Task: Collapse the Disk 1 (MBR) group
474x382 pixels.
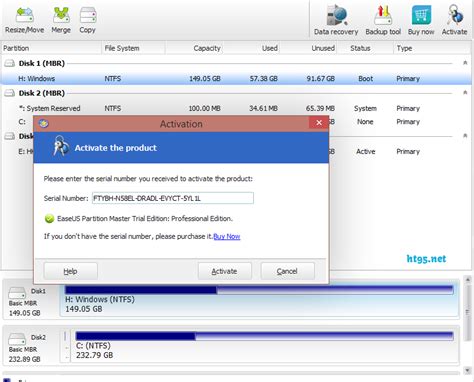Action: click(x=465, y=63)
